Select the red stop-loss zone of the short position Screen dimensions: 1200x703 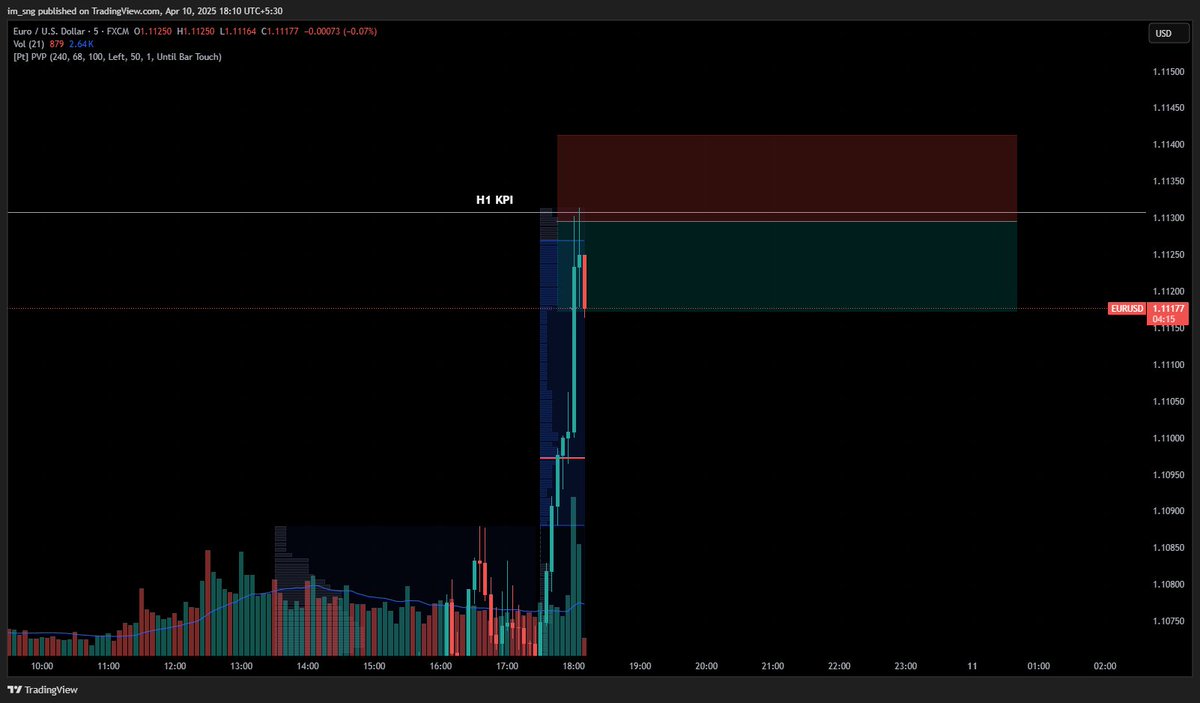coord(787,177)
